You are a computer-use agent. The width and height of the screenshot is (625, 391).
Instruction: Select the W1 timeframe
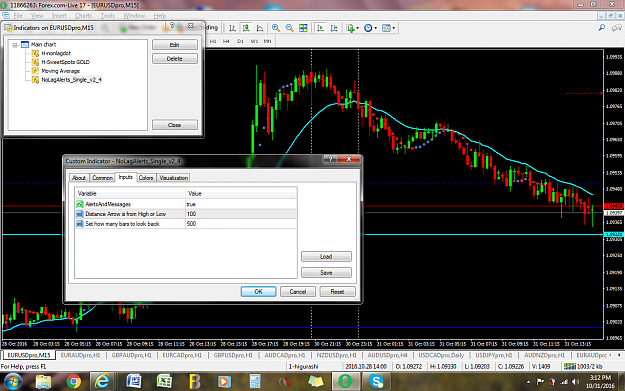click(254, 41)
